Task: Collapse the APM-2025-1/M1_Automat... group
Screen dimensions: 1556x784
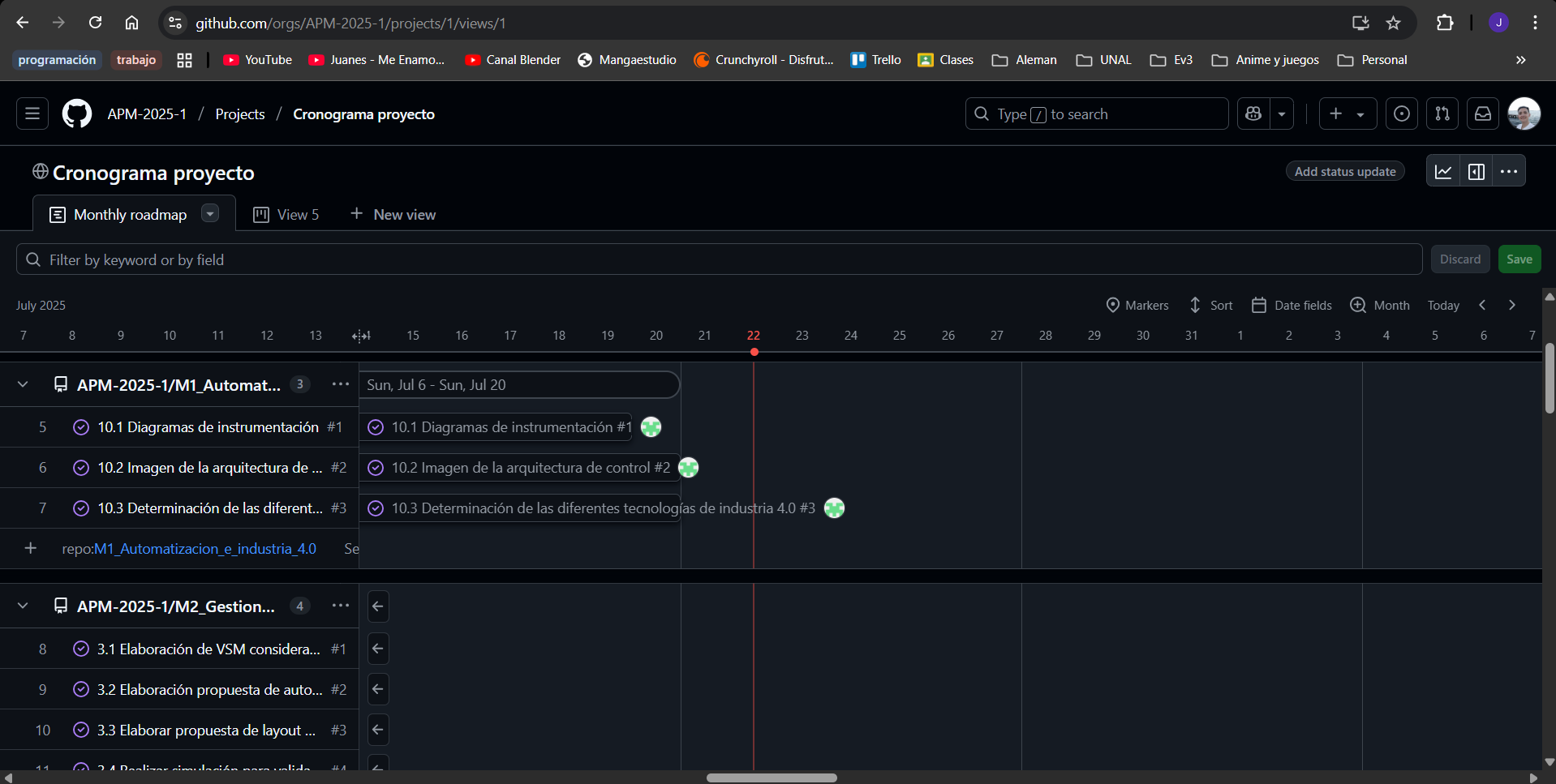Action: tap(23, 384)
